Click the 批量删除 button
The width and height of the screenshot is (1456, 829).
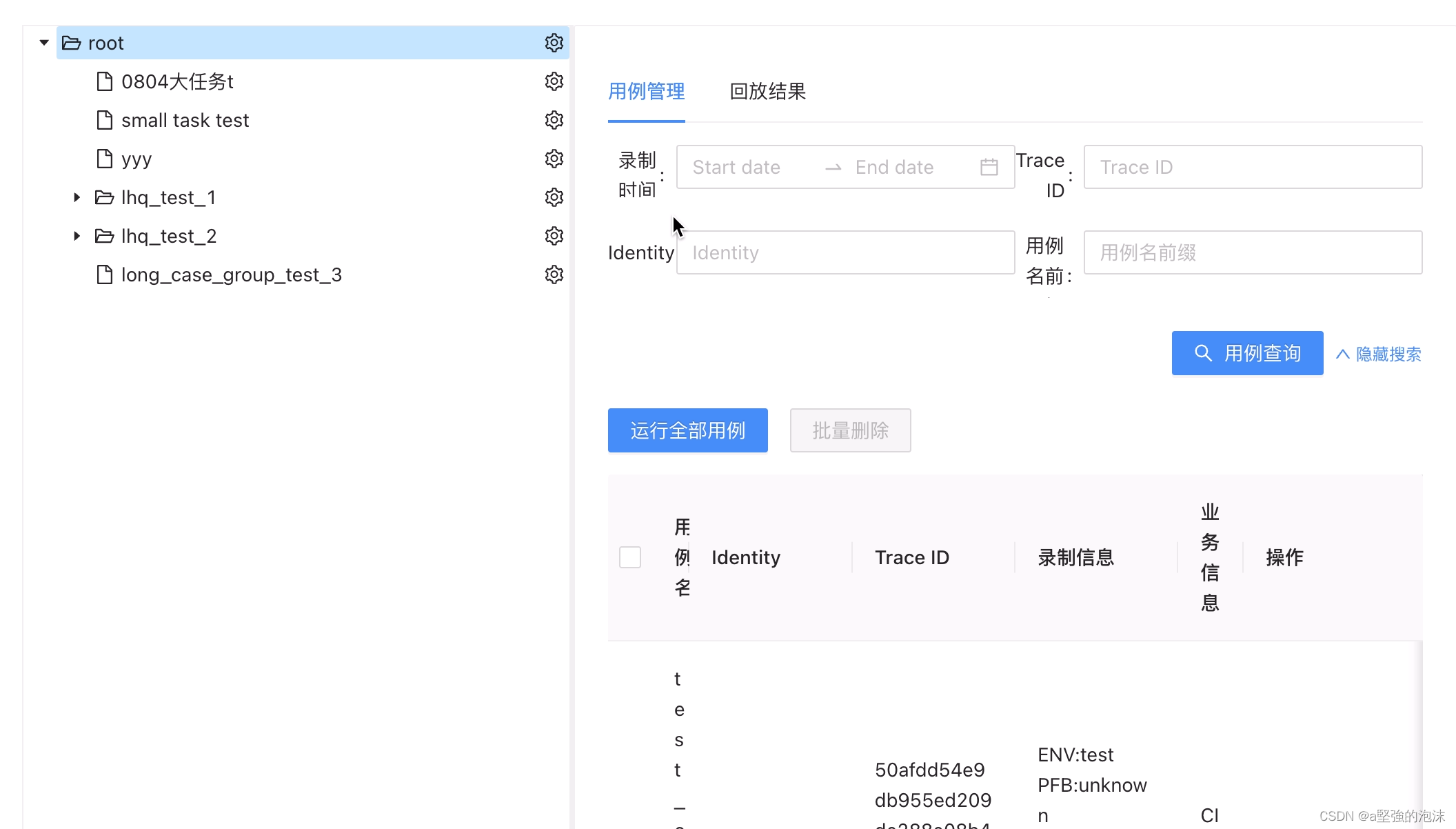point(851,430)
